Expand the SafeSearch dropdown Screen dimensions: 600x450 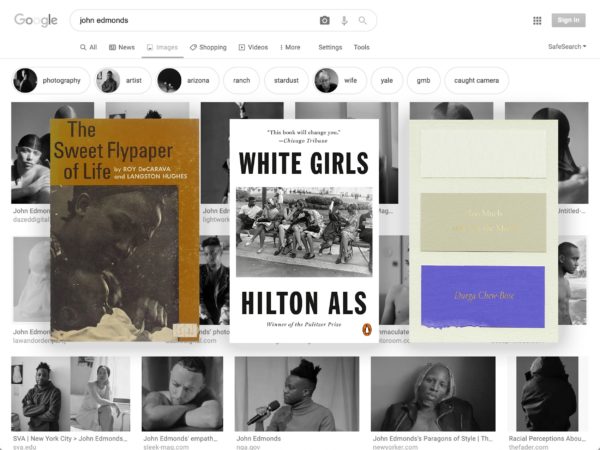(567, 46)
